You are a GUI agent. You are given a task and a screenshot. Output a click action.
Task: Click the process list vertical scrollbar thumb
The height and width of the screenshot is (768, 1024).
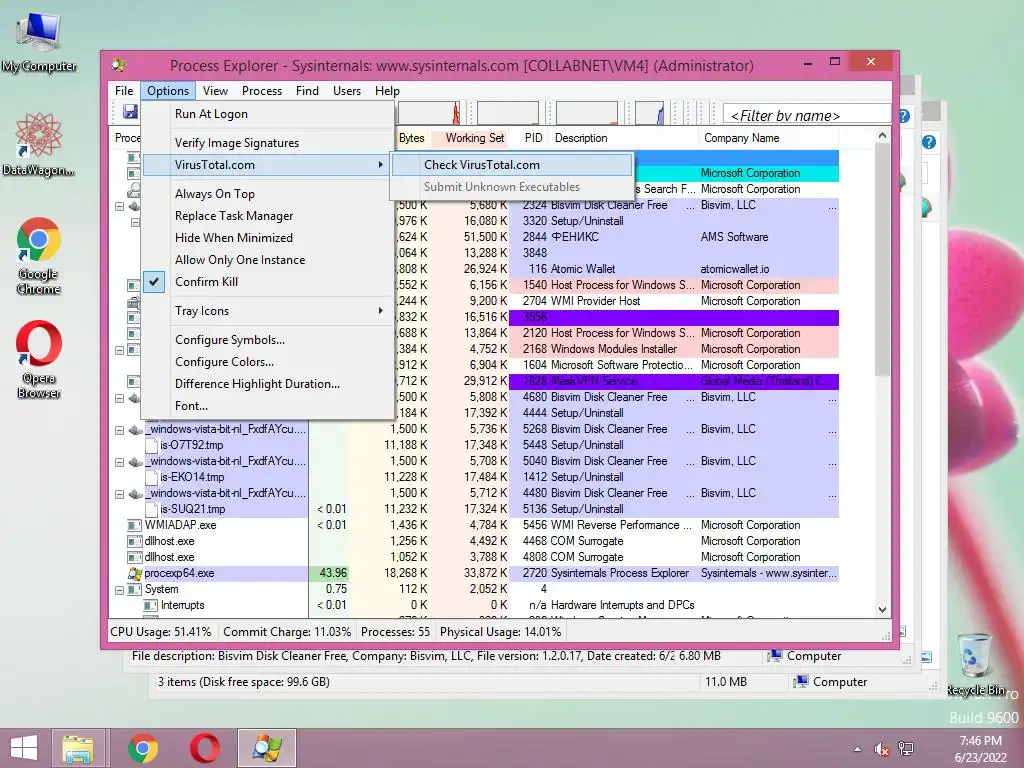[882, 260]
